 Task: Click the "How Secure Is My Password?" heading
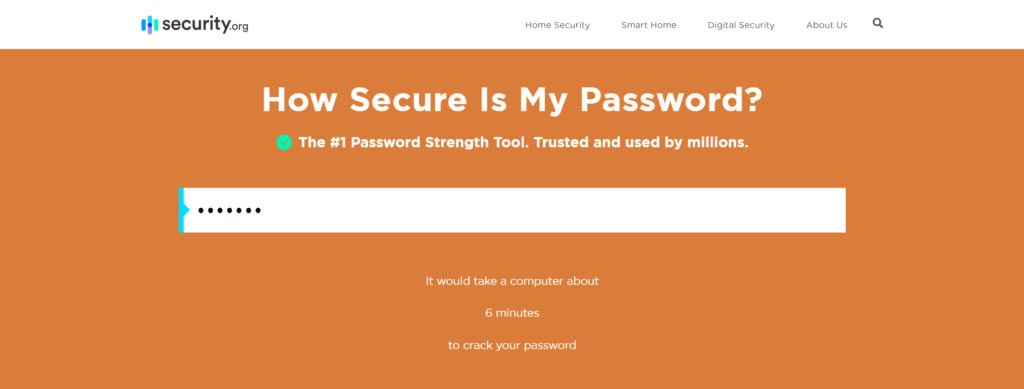[x=512, y=100]
